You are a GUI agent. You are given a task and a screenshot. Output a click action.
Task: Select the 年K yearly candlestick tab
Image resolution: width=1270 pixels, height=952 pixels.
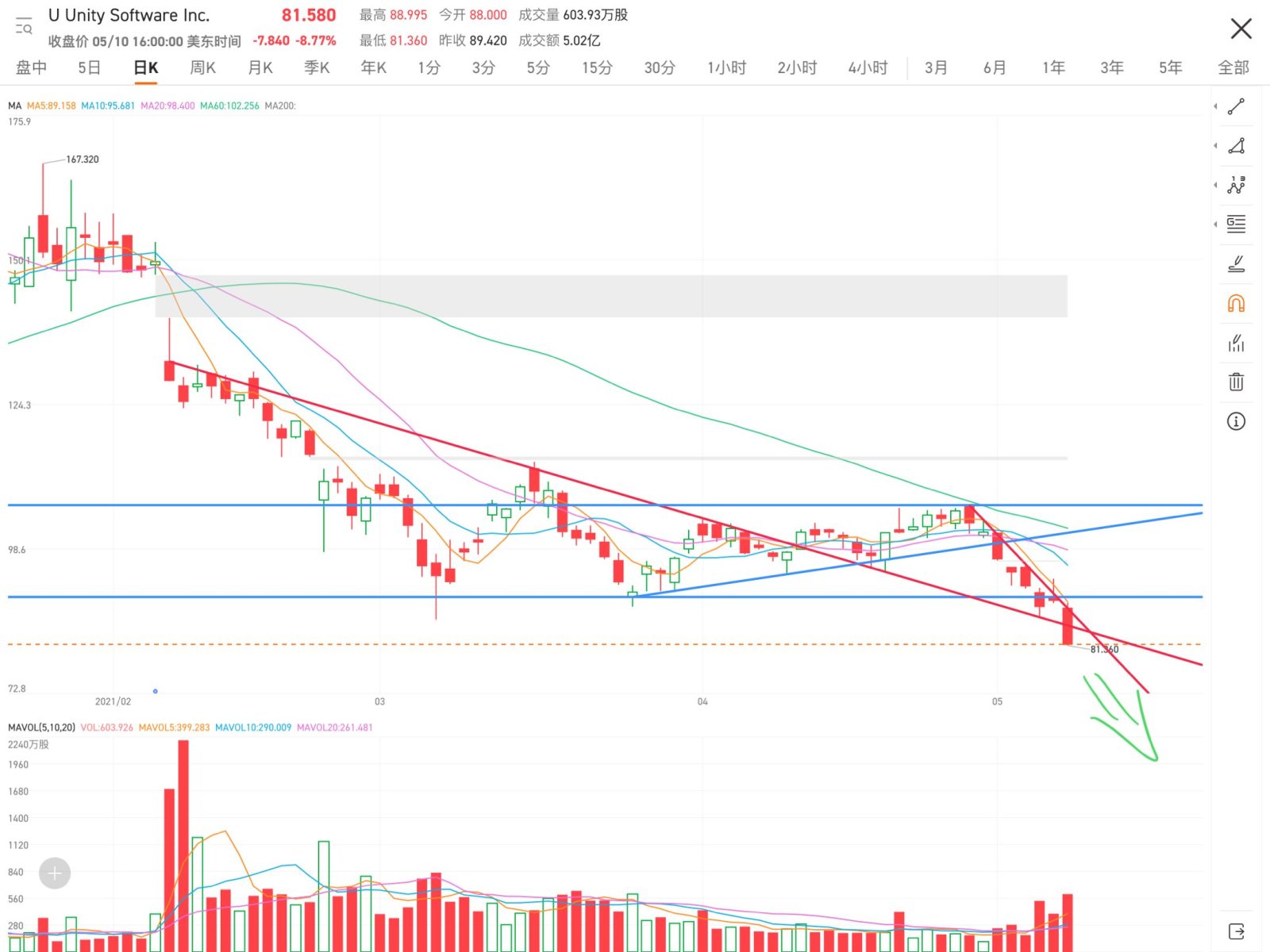coord(374,68)
